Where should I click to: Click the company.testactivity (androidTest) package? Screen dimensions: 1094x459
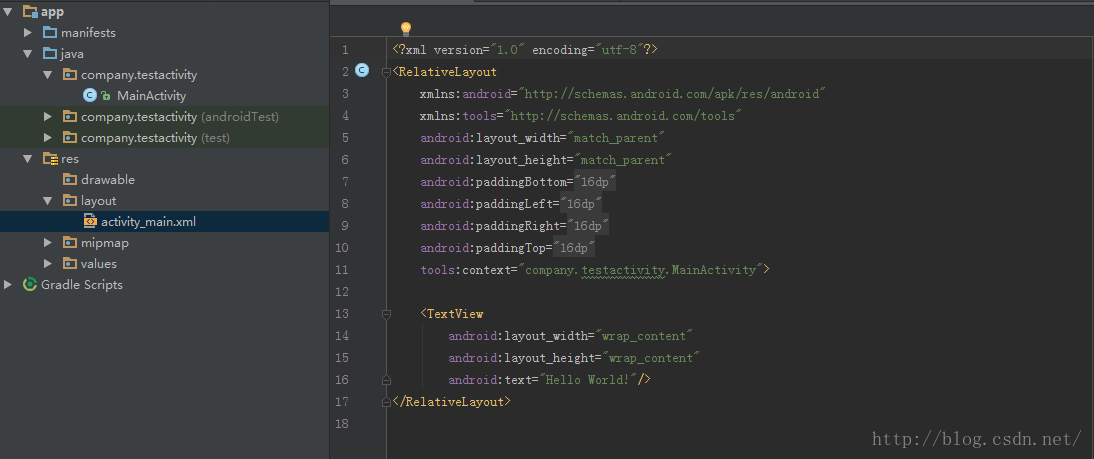[180, 117]
